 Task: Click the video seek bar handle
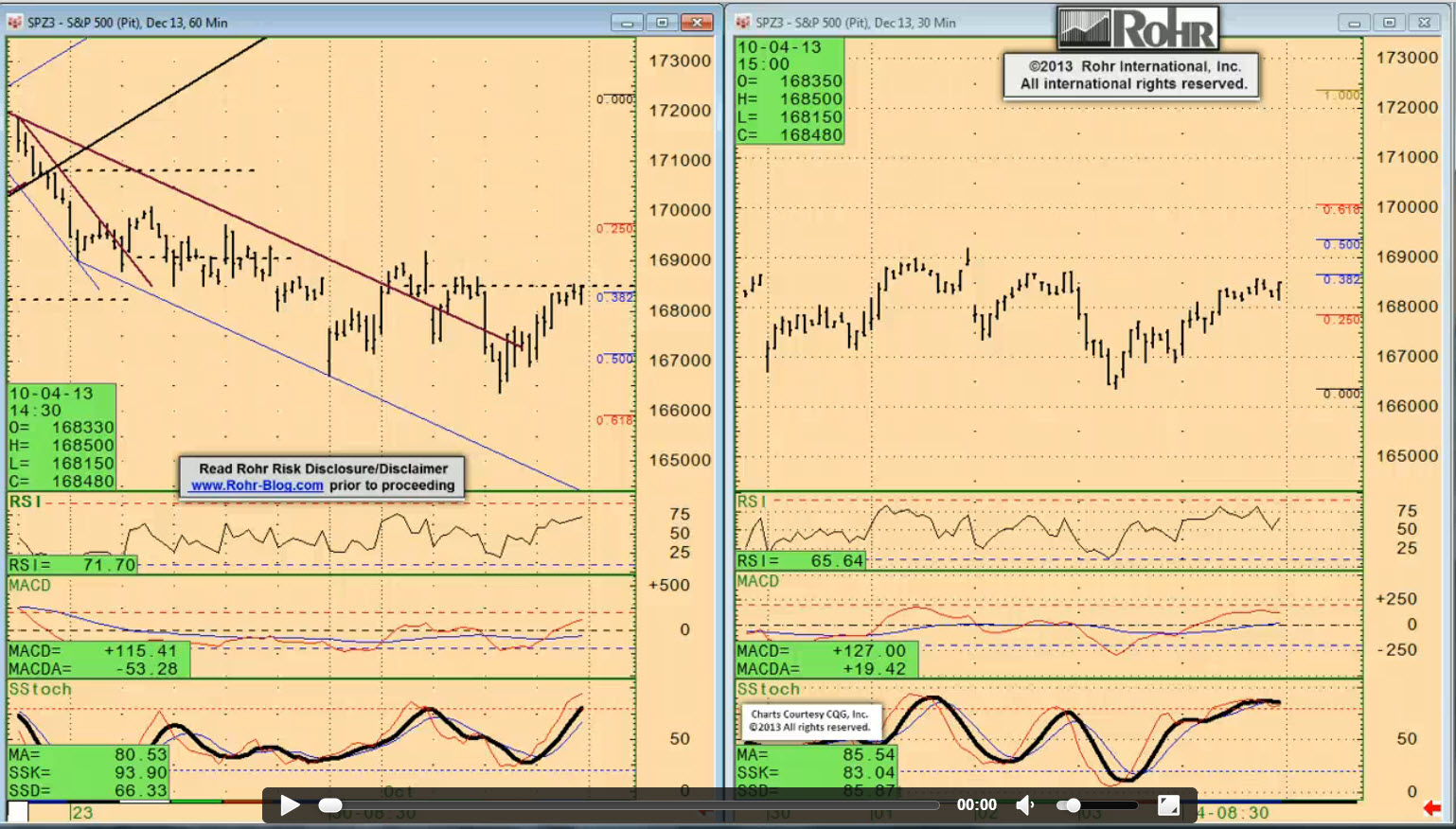[330, 805]
